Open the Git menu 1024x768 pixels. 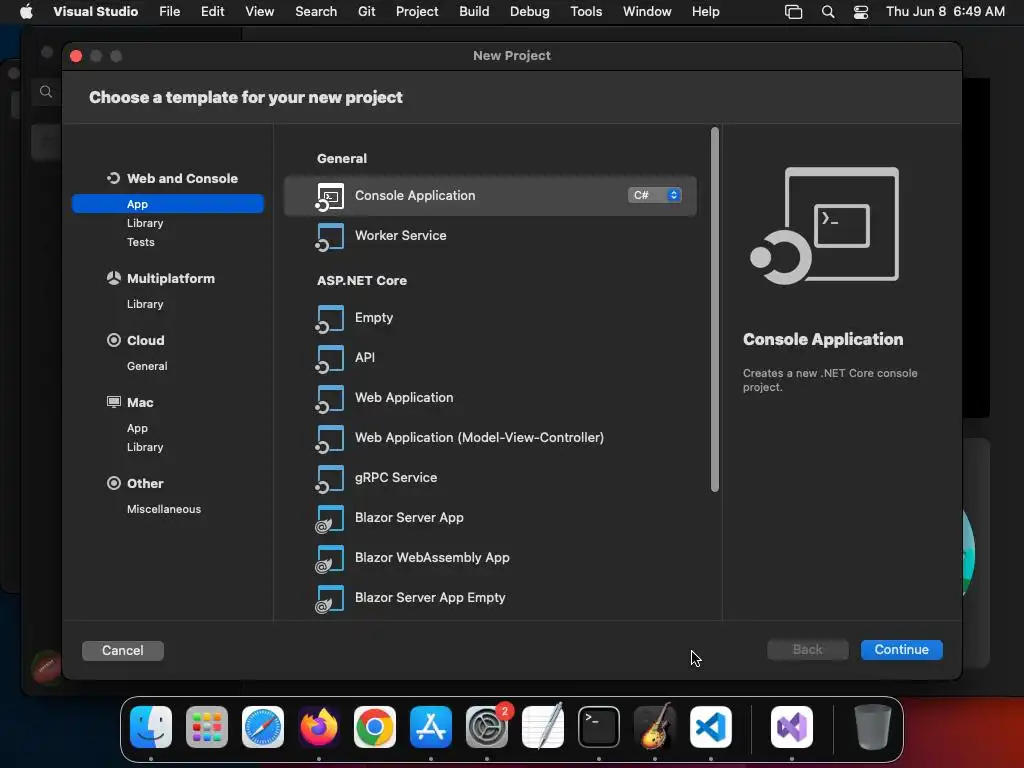366,11
